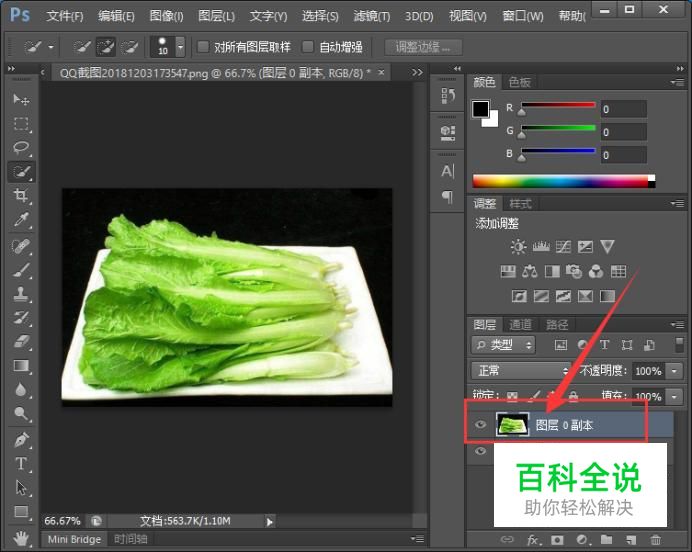
Task: Choose New Selection mode in options bar
Action: pos(82,46)
